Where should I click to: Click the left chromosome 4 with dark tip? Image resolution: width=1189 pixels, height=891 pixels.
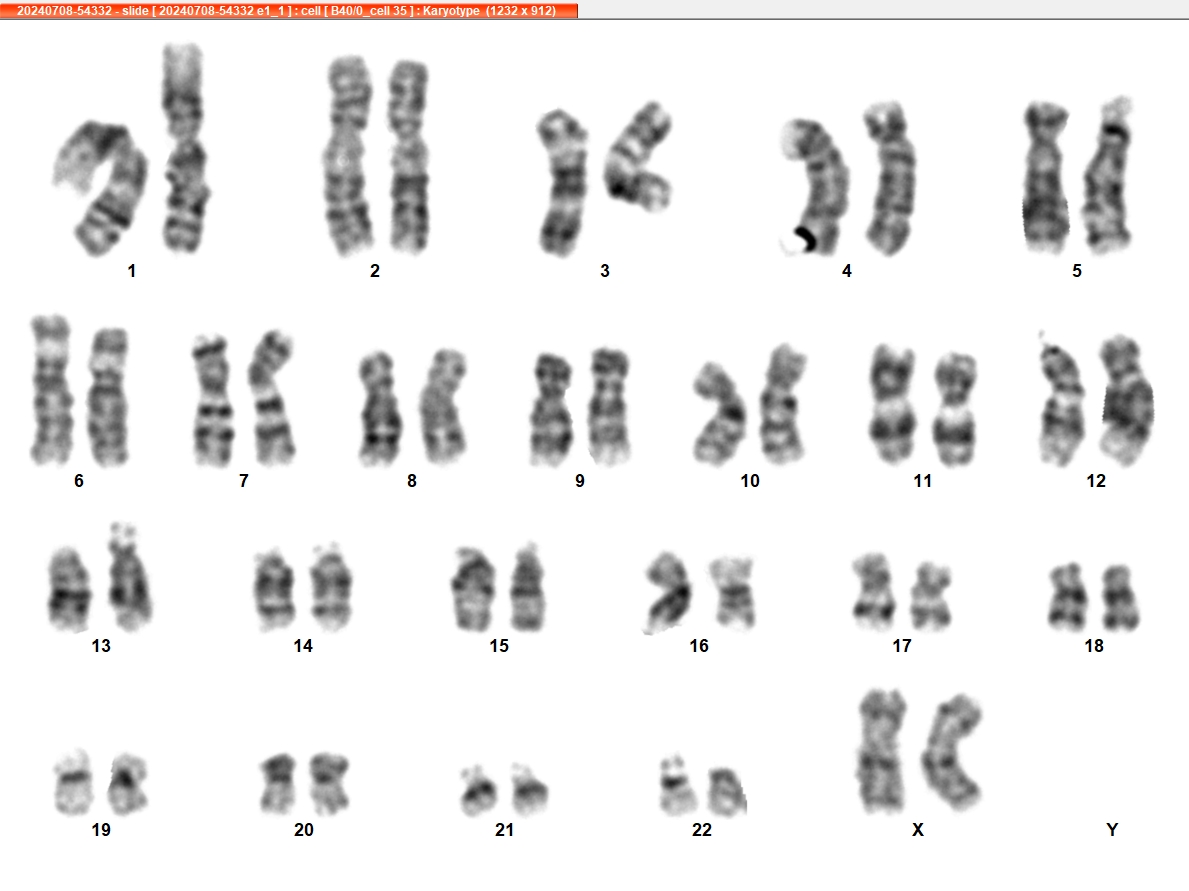click(x=814, y=187)
